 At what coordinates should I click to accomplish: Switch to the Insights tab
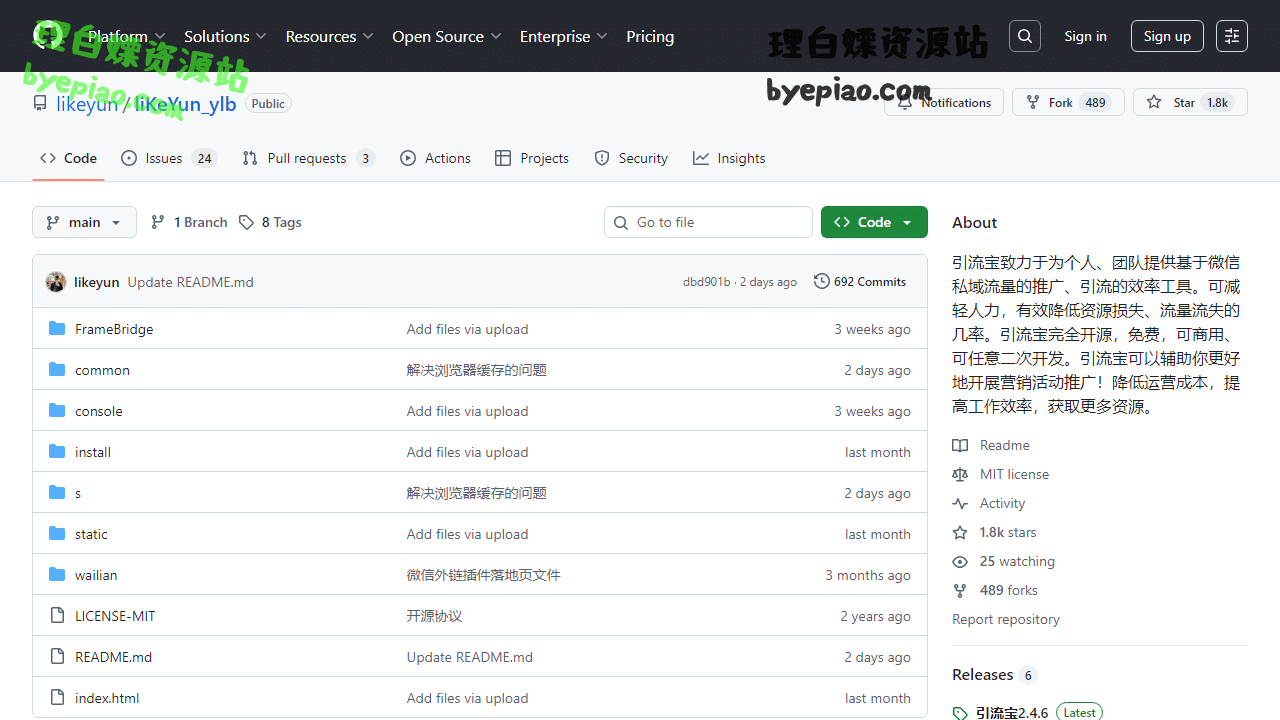click(729, 158)
